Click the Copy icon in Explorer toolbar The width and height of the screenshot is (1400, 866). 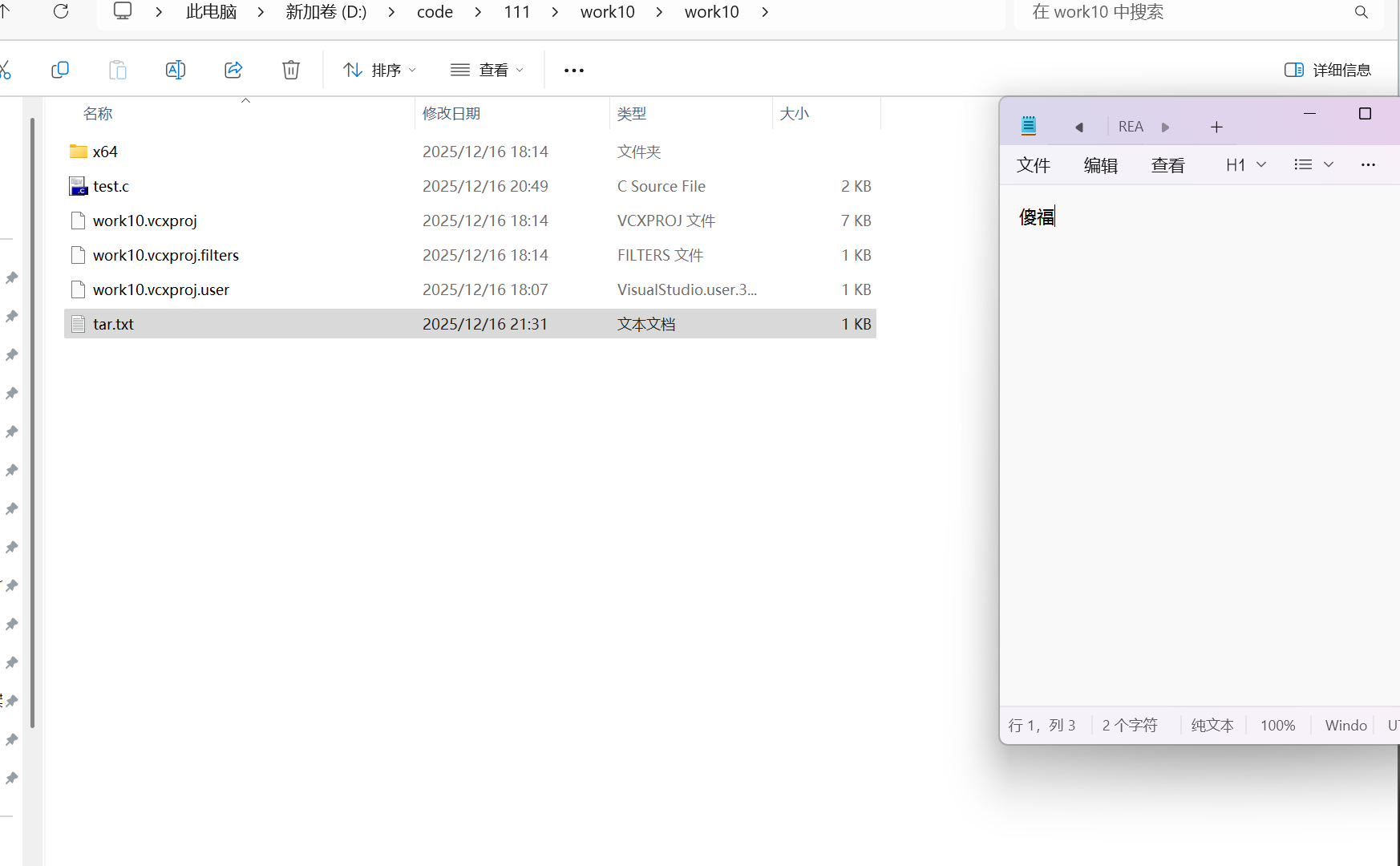point(60,70)
